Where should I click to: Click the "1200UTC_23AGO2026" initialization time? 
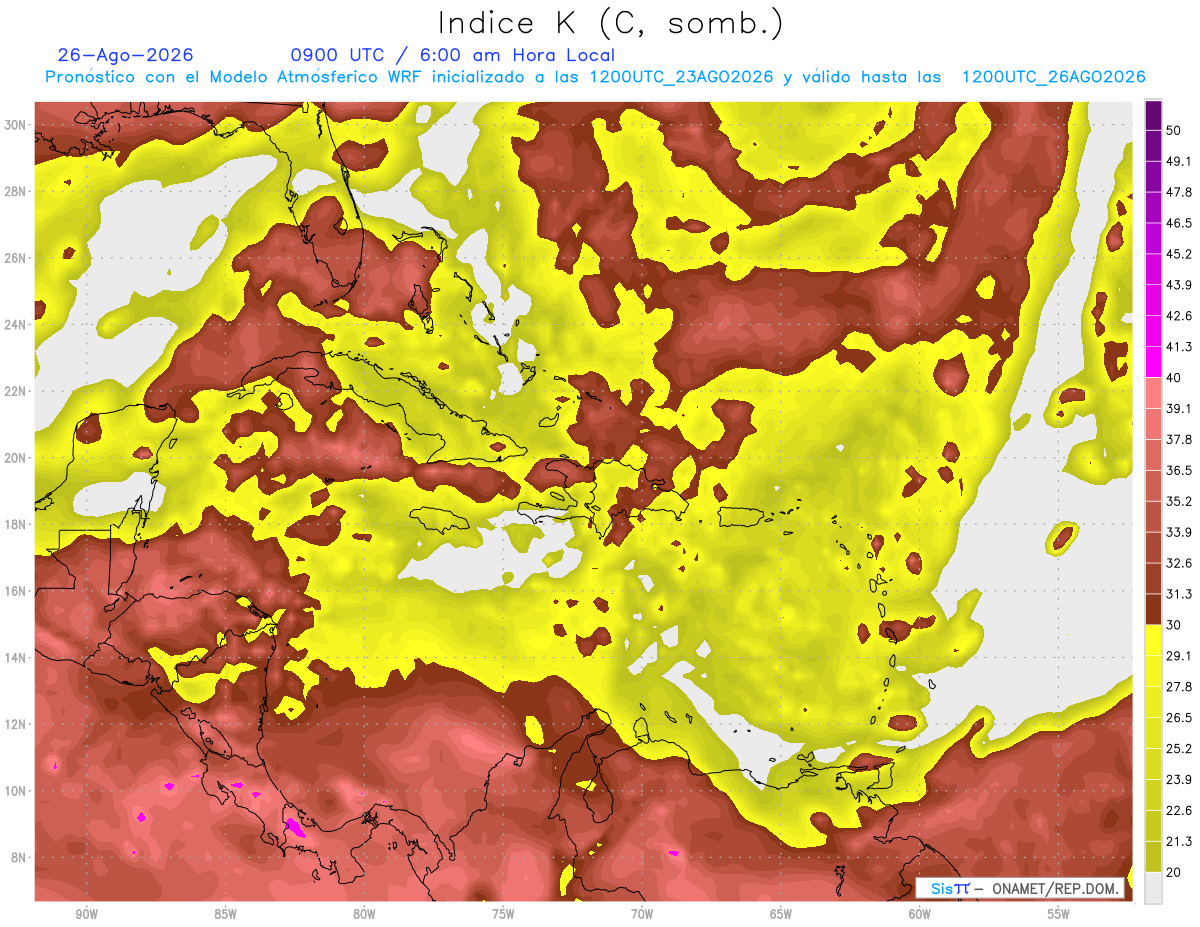point(681,77)
